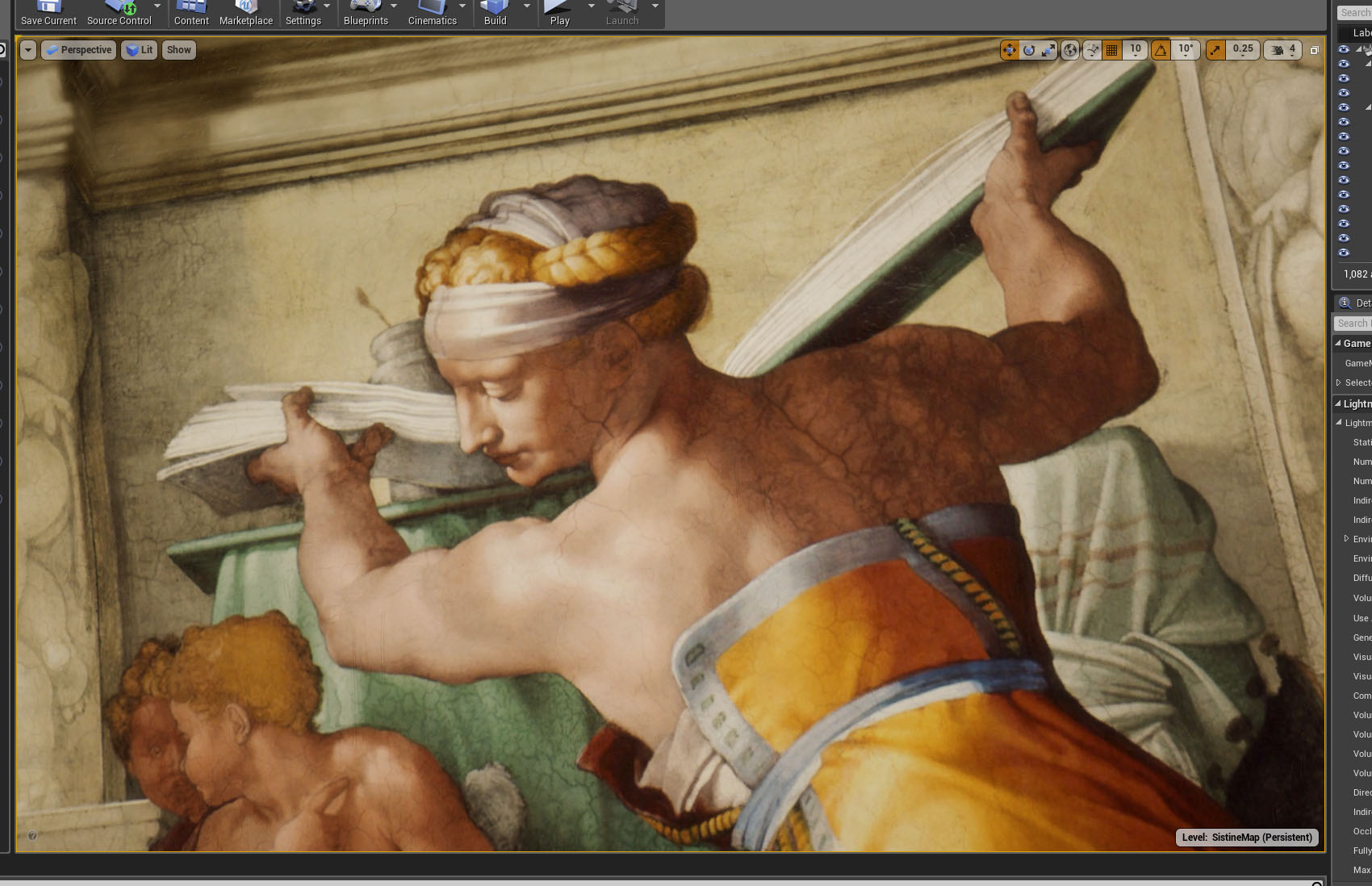Click the Details panel magnifier icon
This screenshot has height=886, width=1372.
tap(1345, 303)
